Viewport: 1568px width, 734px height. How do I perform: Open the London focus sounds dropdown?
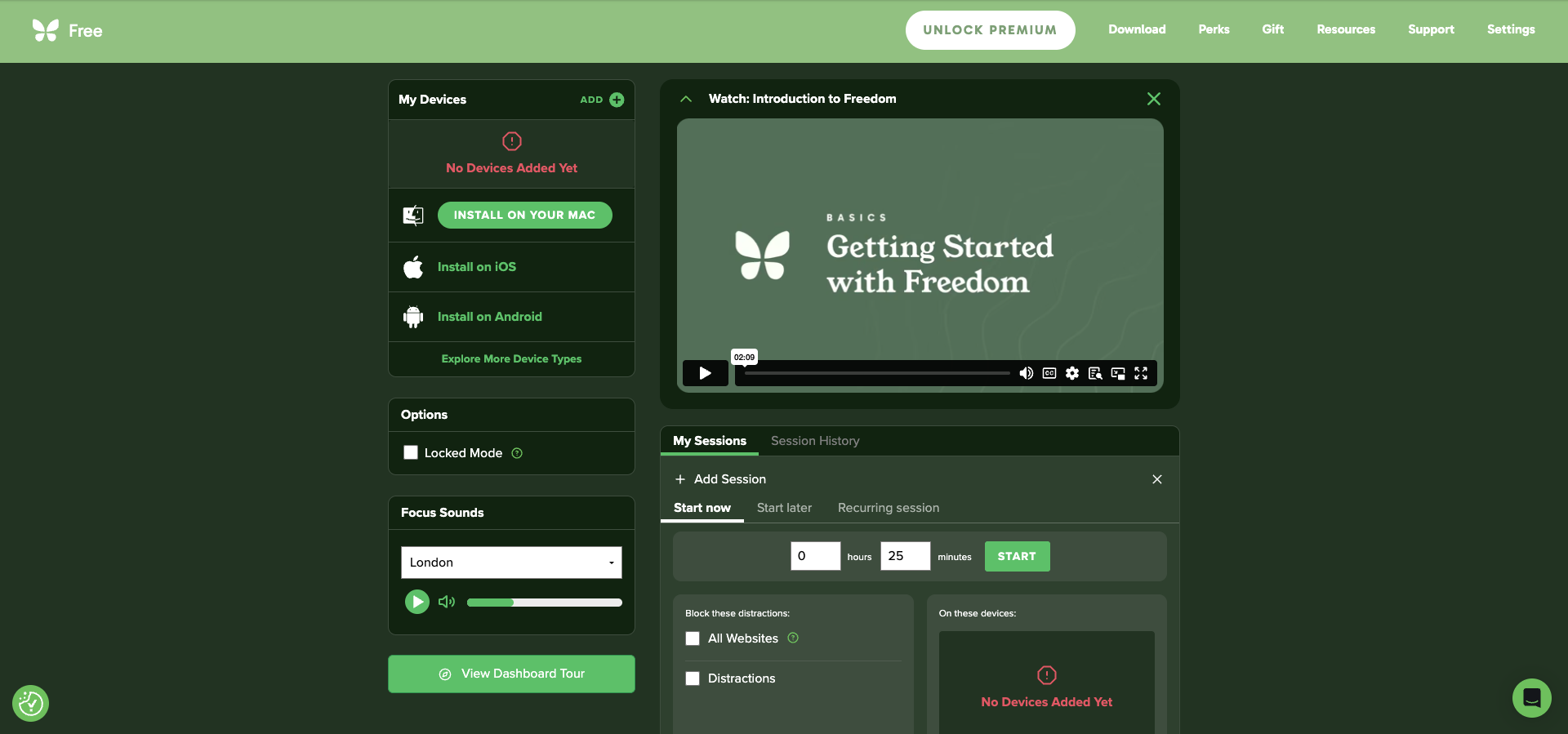point(511,563)
